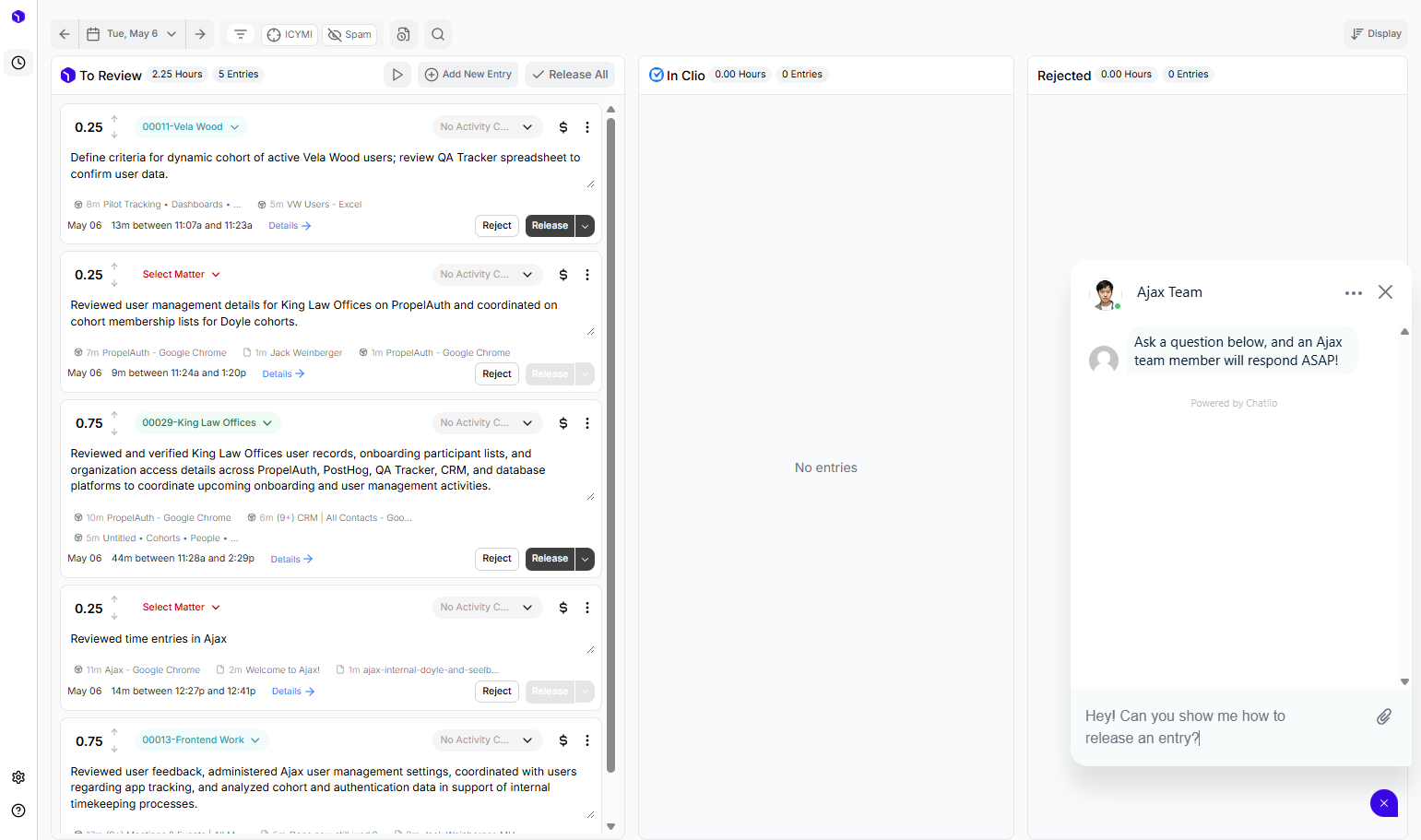The height and width of the screenshot is (840, 1421).
Task: Release the King Law Offices 0.75 entry
Action: pos(550,559)
